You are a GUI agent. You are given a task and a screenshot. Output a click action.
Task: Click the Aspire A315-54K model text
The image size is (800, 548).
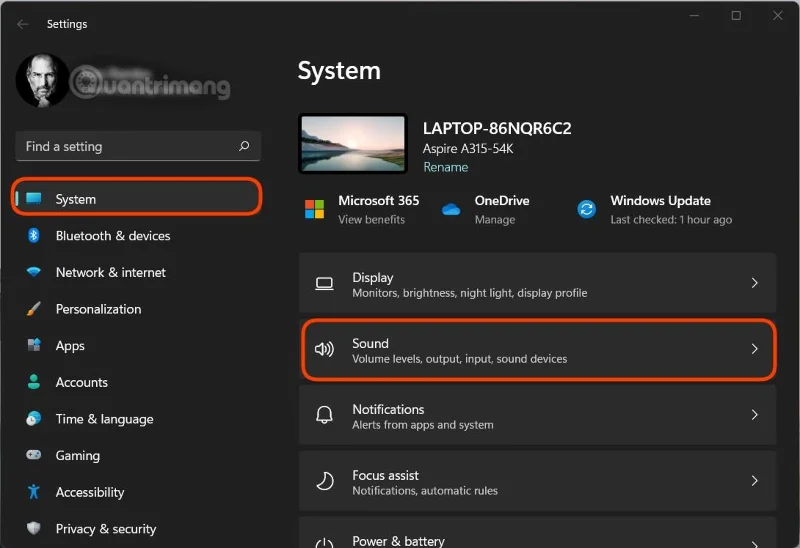pos(468,149)
